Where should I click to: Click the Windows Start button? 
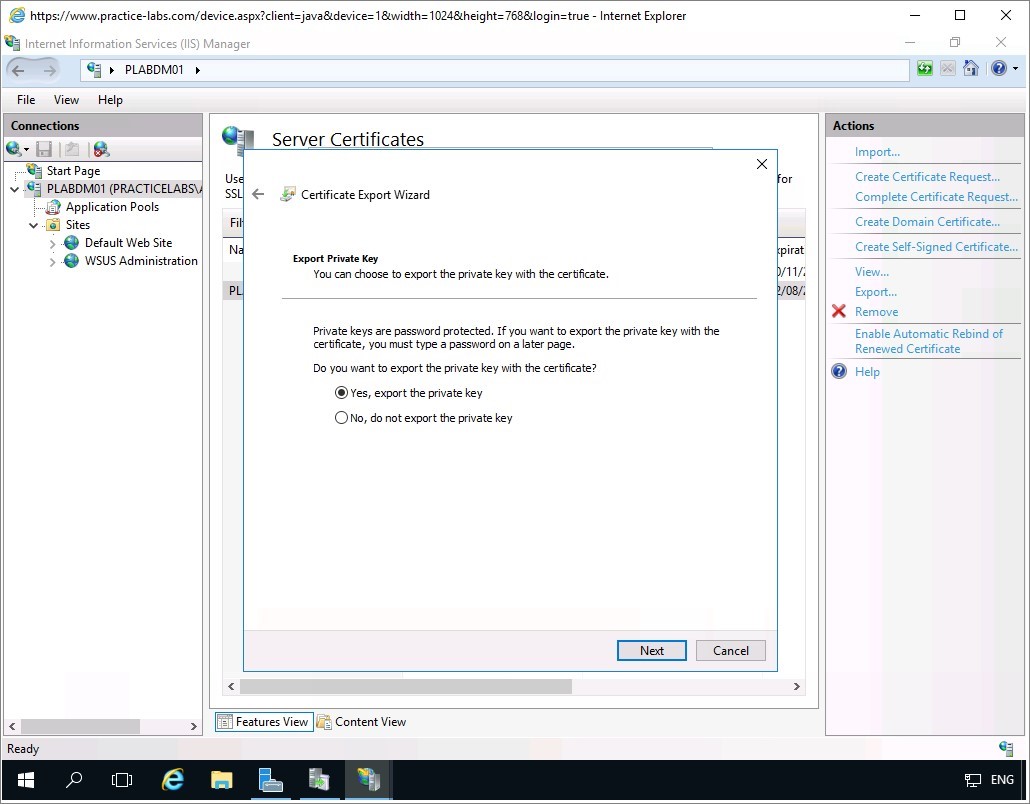25,780
